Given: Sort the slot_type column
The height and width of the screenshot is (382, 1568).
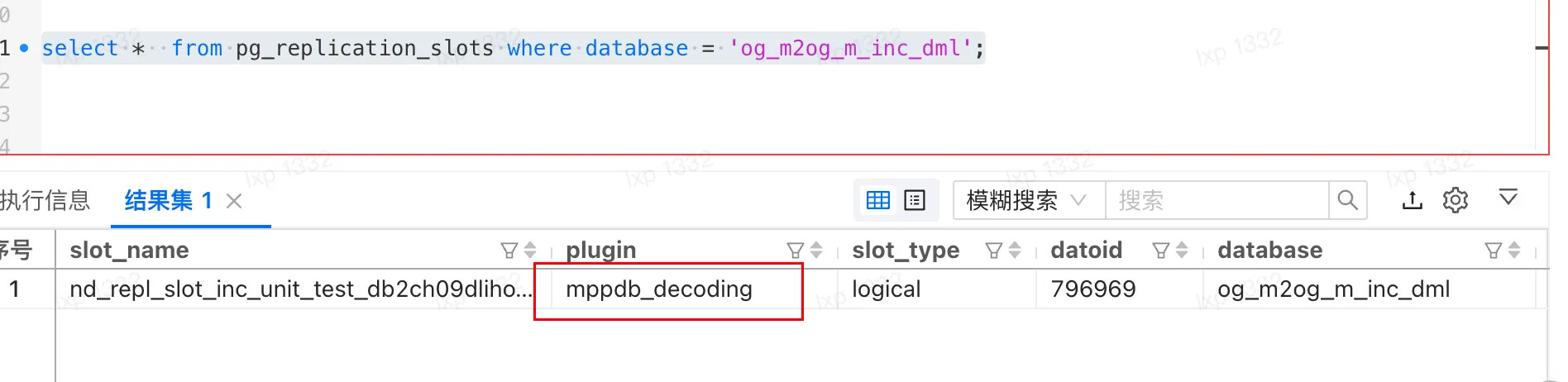Looking at the screenshot, I should point(1015,251).
